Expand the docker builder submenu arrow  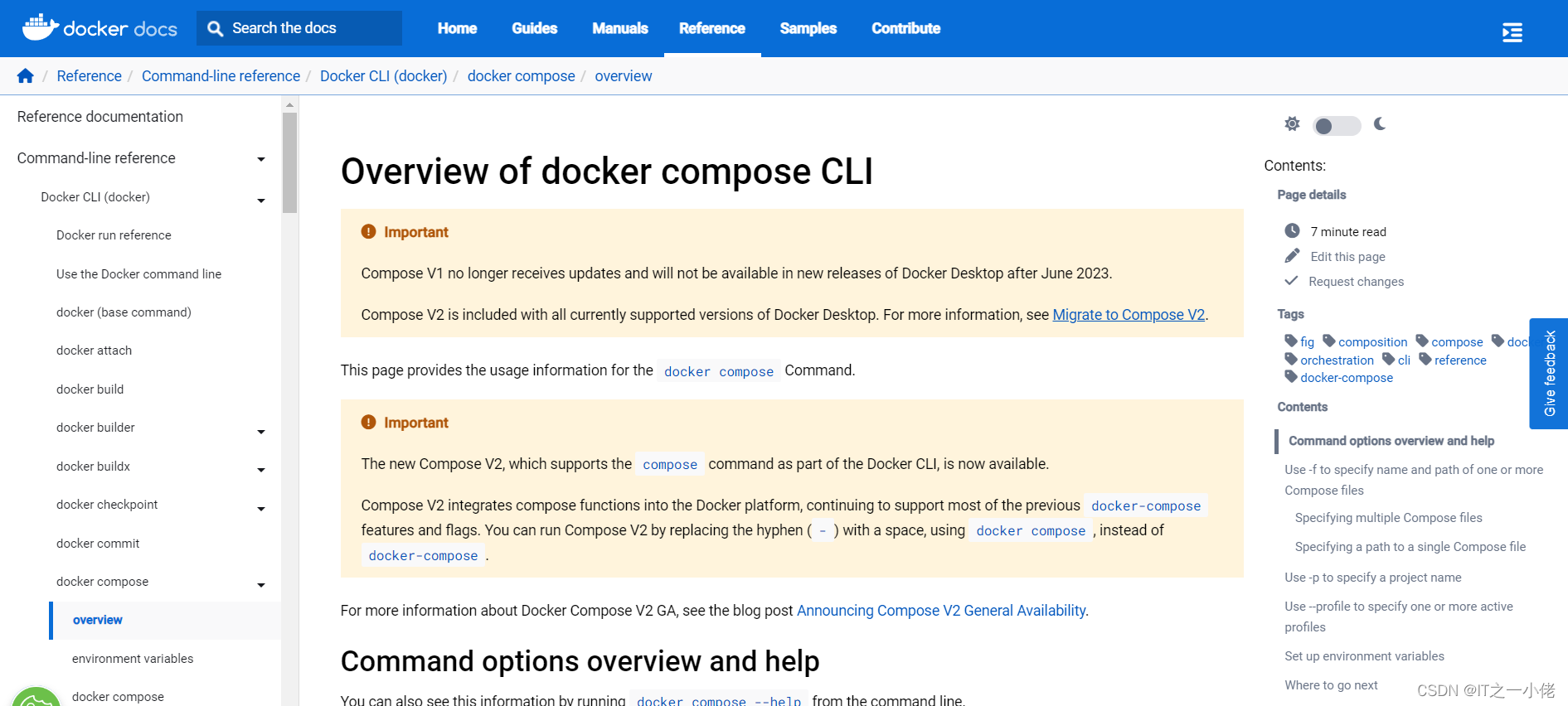click(261, 432)
